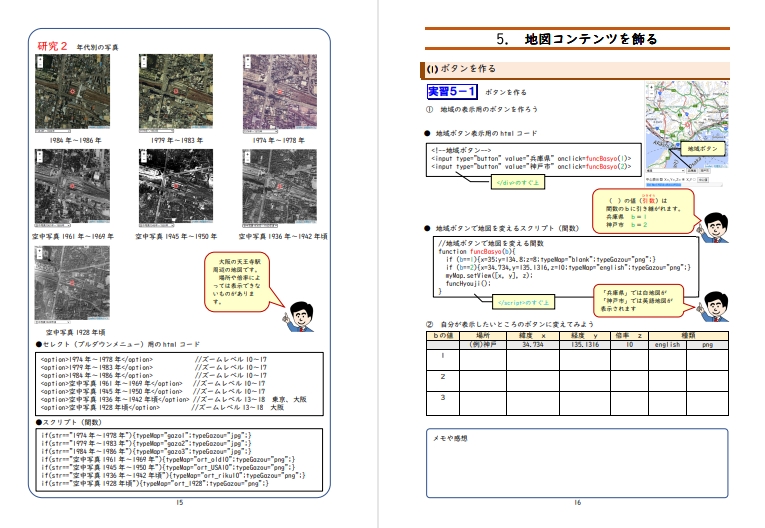The image size is (765, 528).
Task: Click the boy character beside the 天王寺駅 bubble
Action: click(x=299, y=317)
